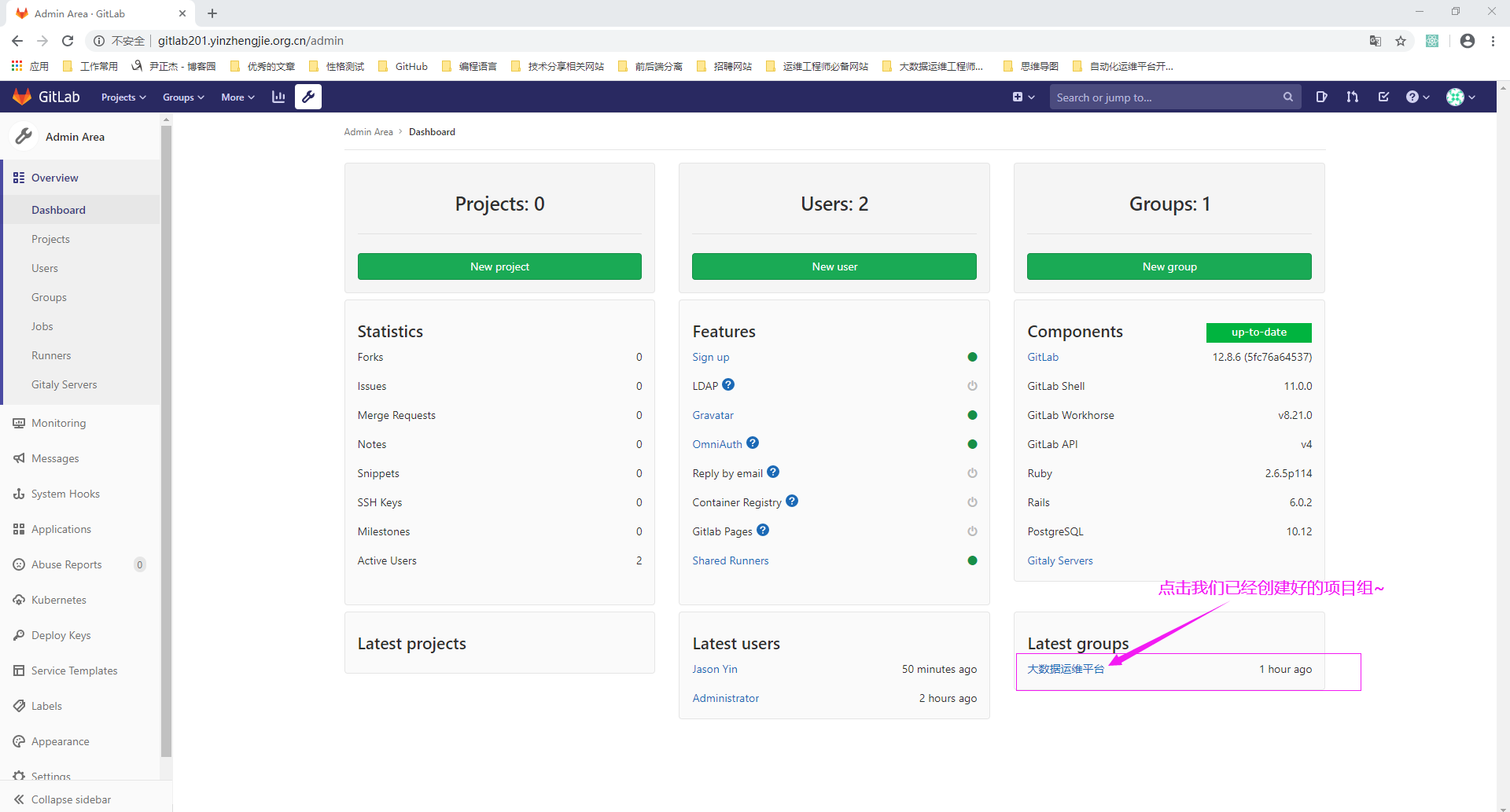Select Dashboard in the sidebar

point(81,210)
